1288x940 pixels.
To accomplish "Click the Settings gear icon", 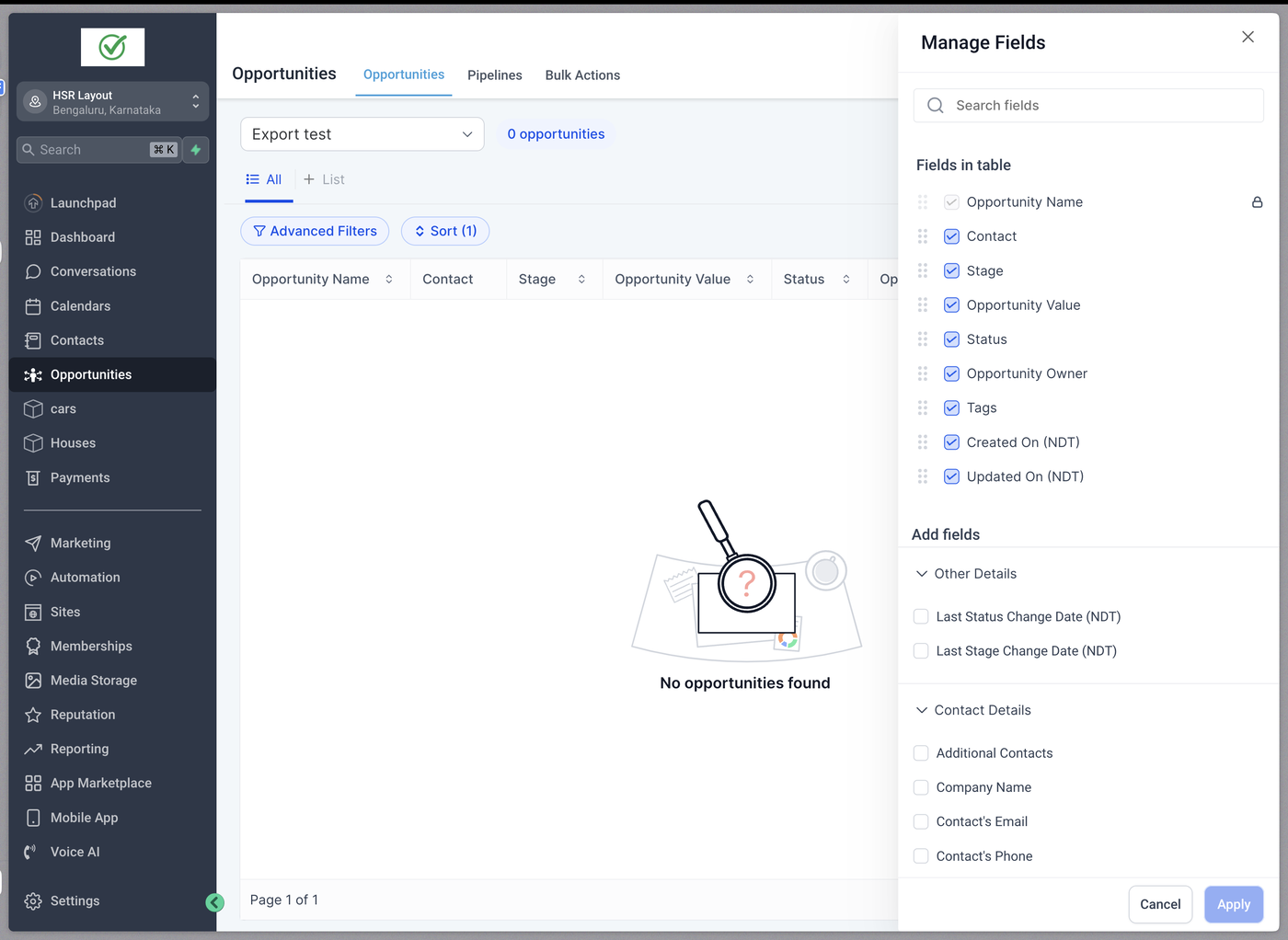I will 33,901.
